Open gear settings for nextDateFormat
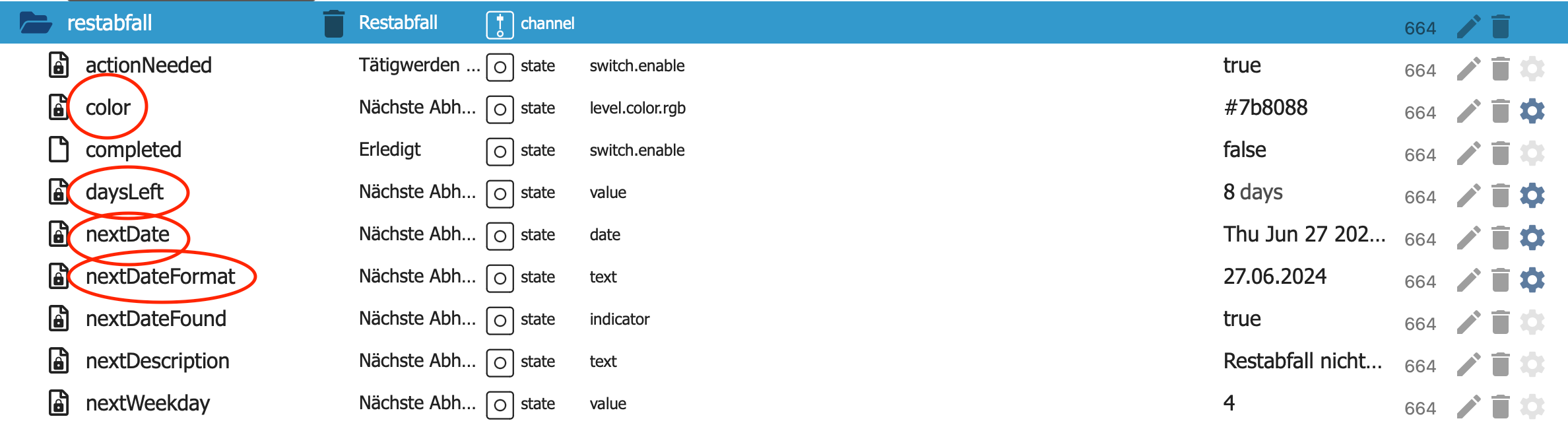 pyautogui.click(x=1532, y=280)
